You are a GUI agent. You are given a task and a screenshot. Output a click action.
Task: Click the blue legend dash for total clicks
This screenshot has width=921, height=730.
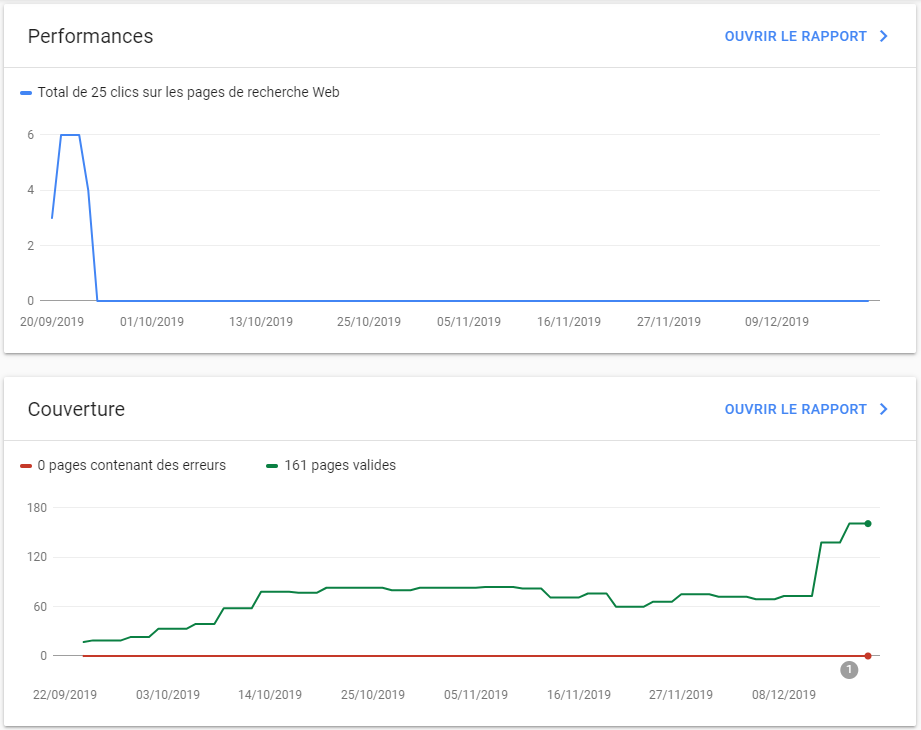(26, 93)
